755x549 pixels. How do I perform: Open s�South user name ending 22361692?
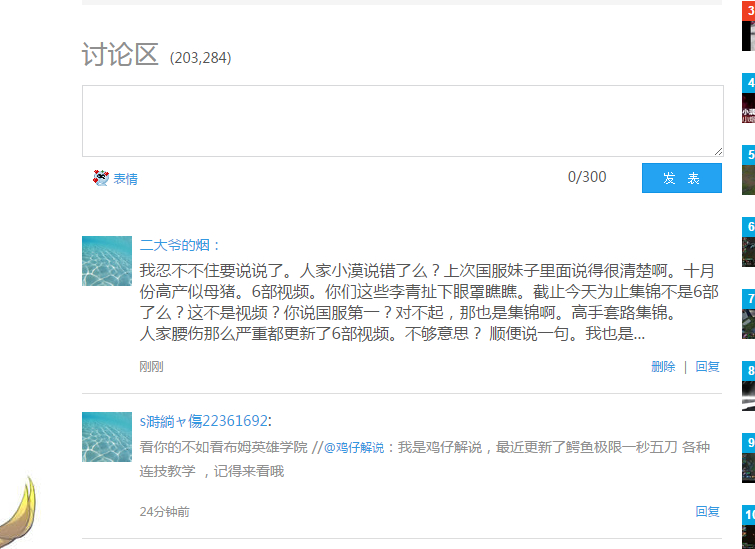(x=204, y=421)
